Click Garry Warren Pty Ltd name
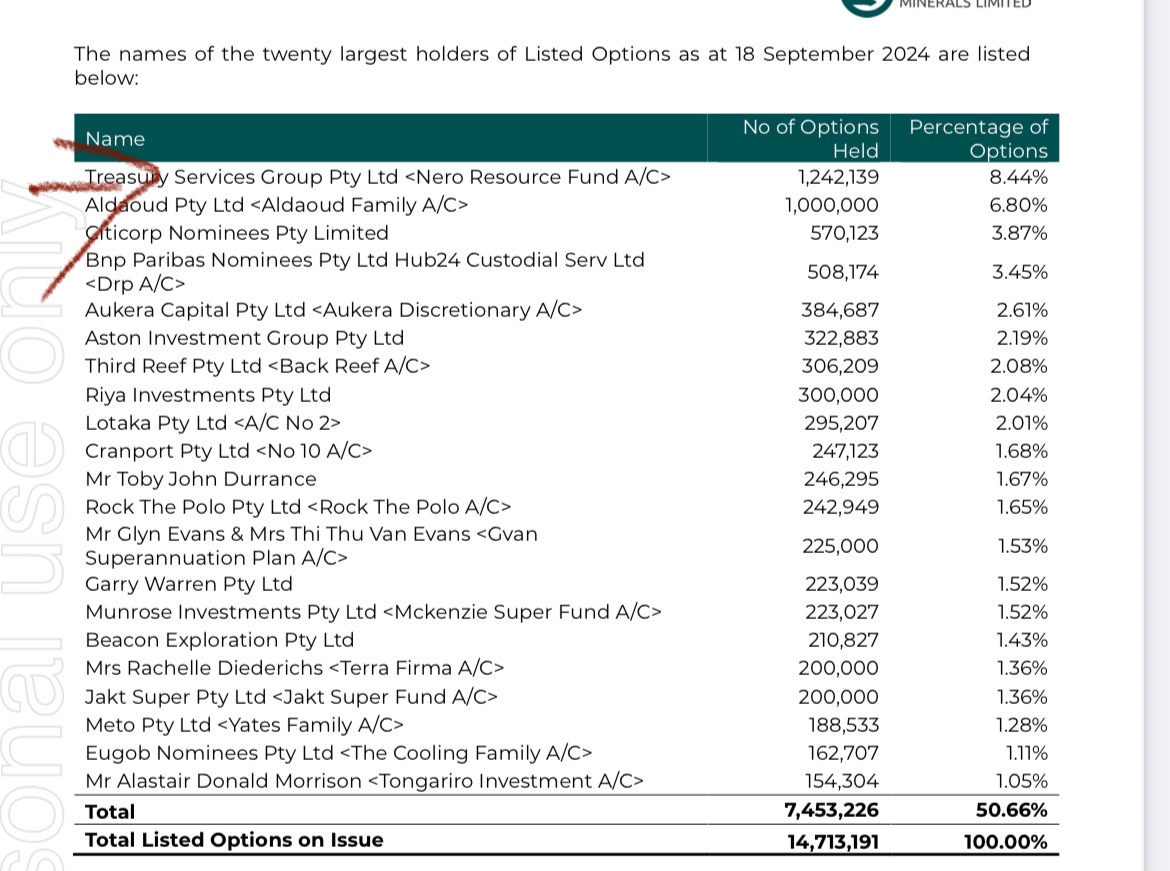 pos(189,584)
